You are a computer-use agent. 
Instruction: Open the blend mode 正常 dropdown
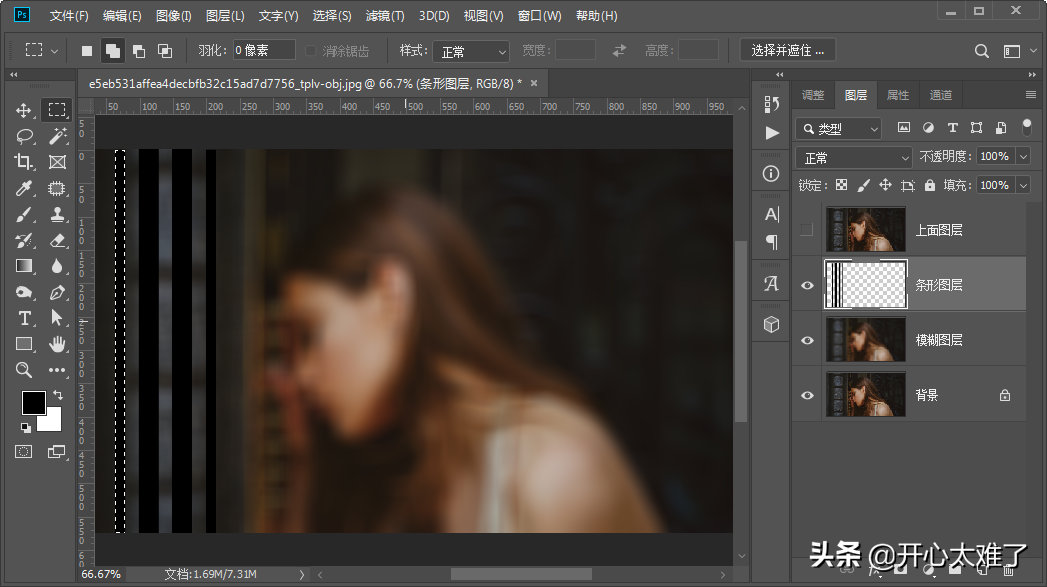pyautogui.click(x=853, y=158)
